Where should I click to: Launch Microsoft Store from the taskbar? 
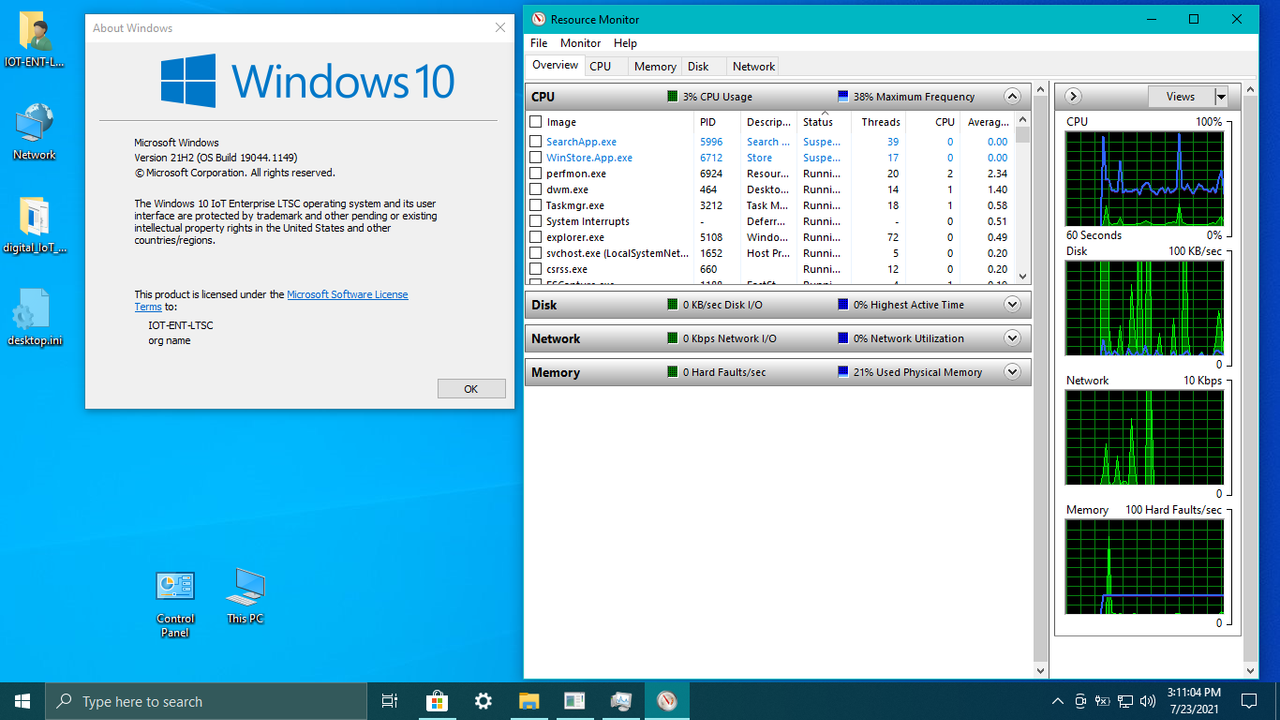coord(437,701)
